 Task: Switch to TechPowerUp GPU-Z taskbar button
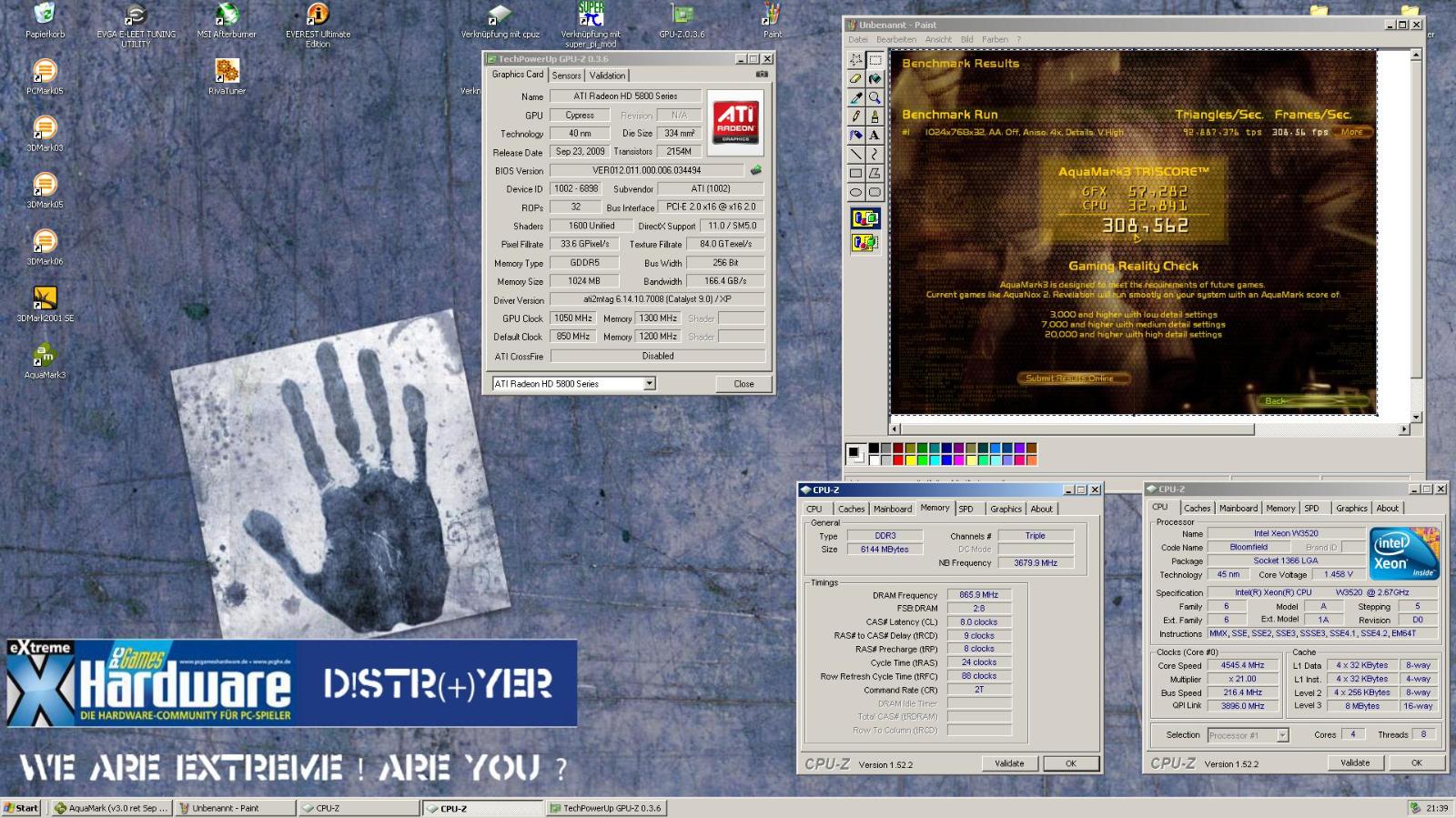[x=607, y=808]
